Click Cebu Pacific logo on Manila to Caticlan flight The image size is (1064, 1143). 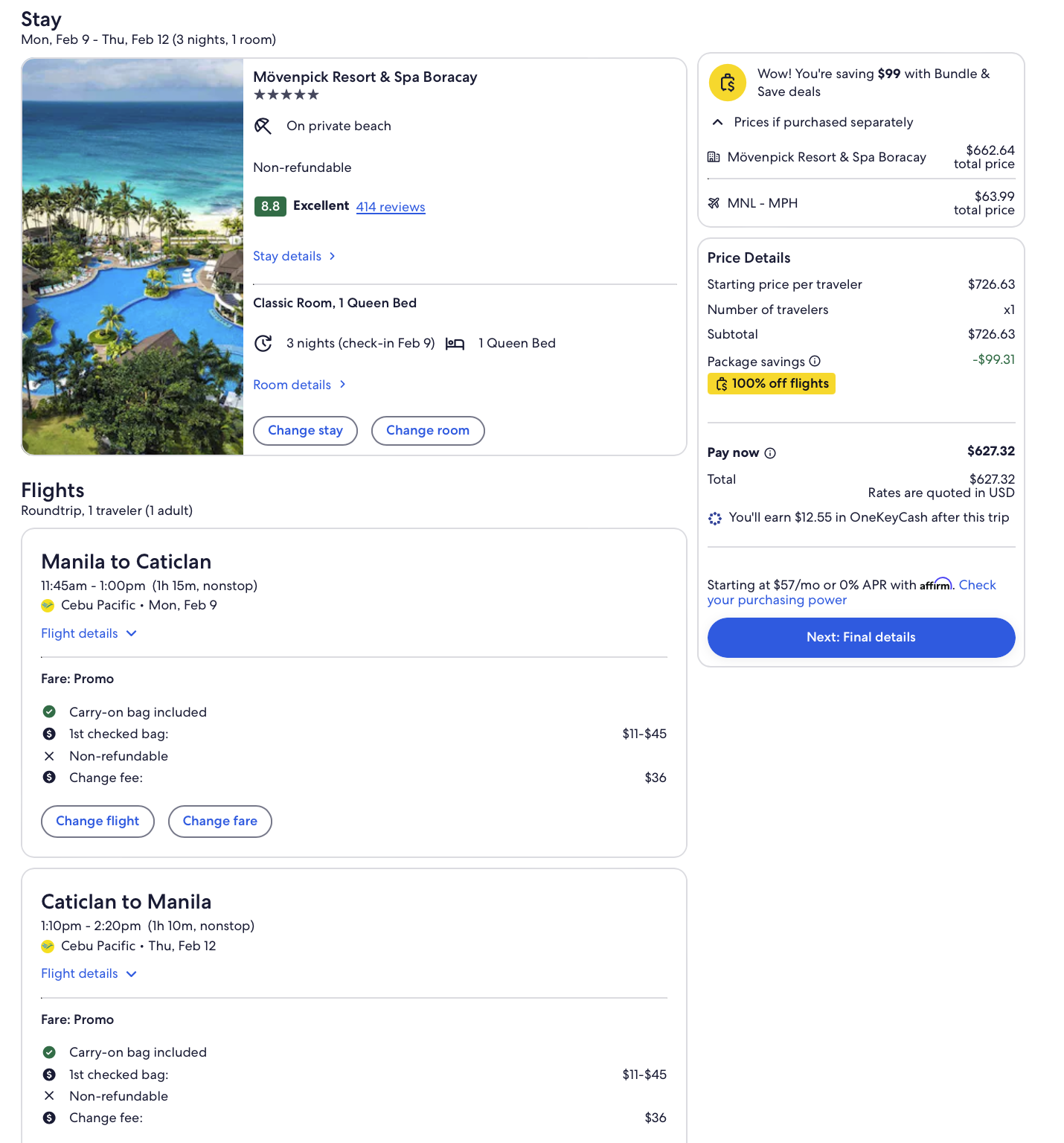click(x=48, y=606)
